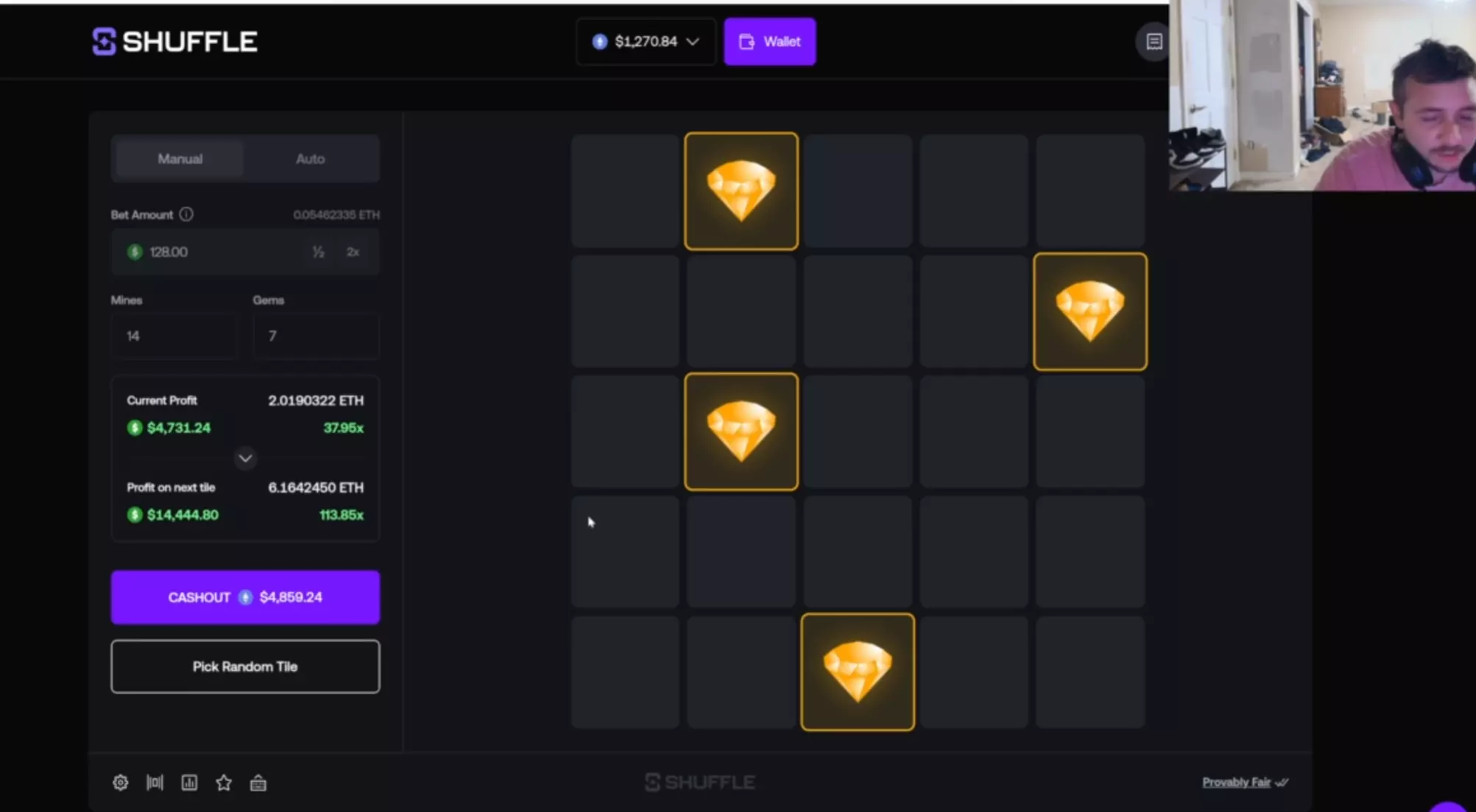This screenshot has width=1476, height=812.
Task: Reveal tile in fourth row, second column
Action: click(x=741, y=552)
